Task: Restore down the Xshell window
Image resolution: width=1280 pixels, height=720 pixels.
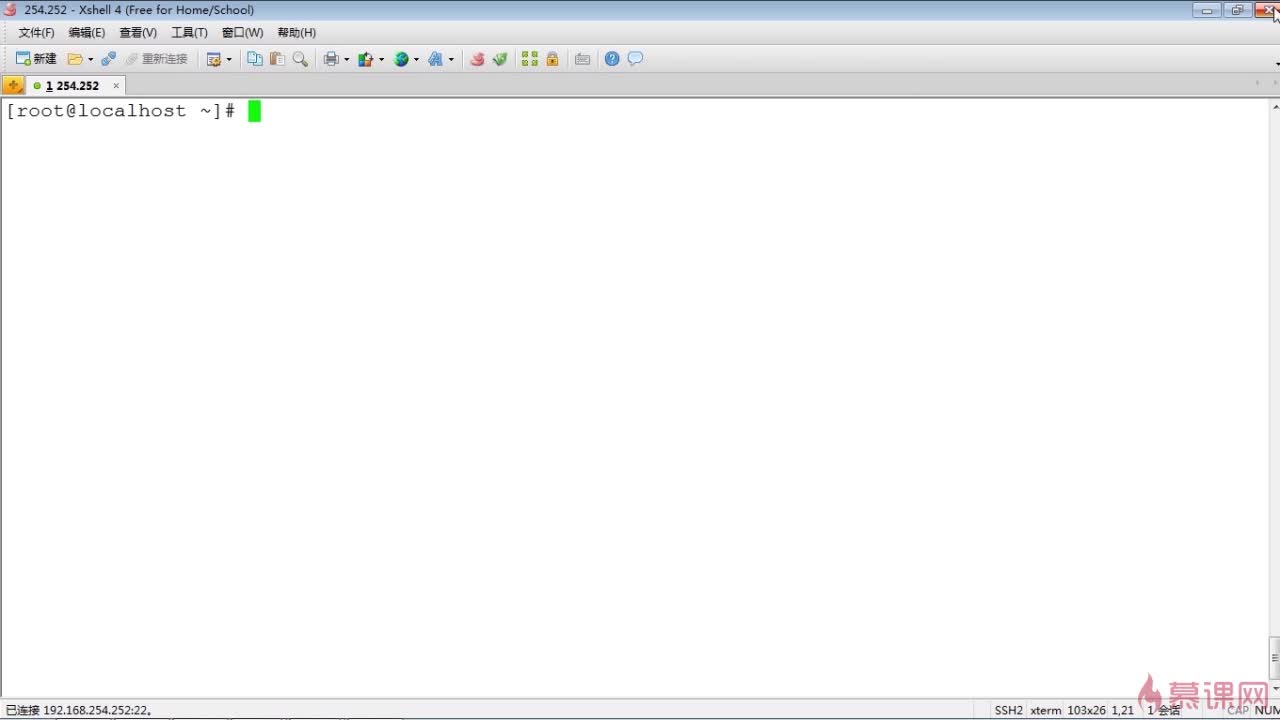Action: 1237,10
